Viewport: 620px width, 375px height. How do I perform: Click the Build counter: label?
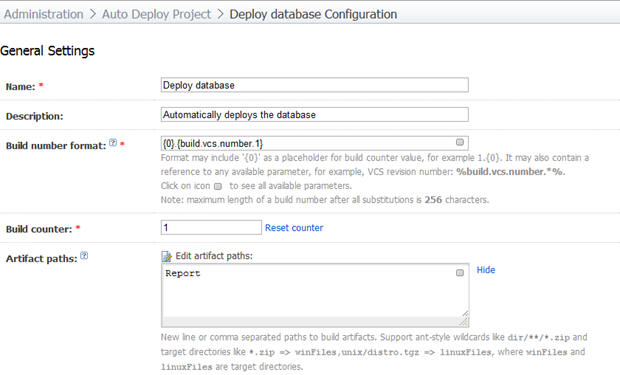39,229
